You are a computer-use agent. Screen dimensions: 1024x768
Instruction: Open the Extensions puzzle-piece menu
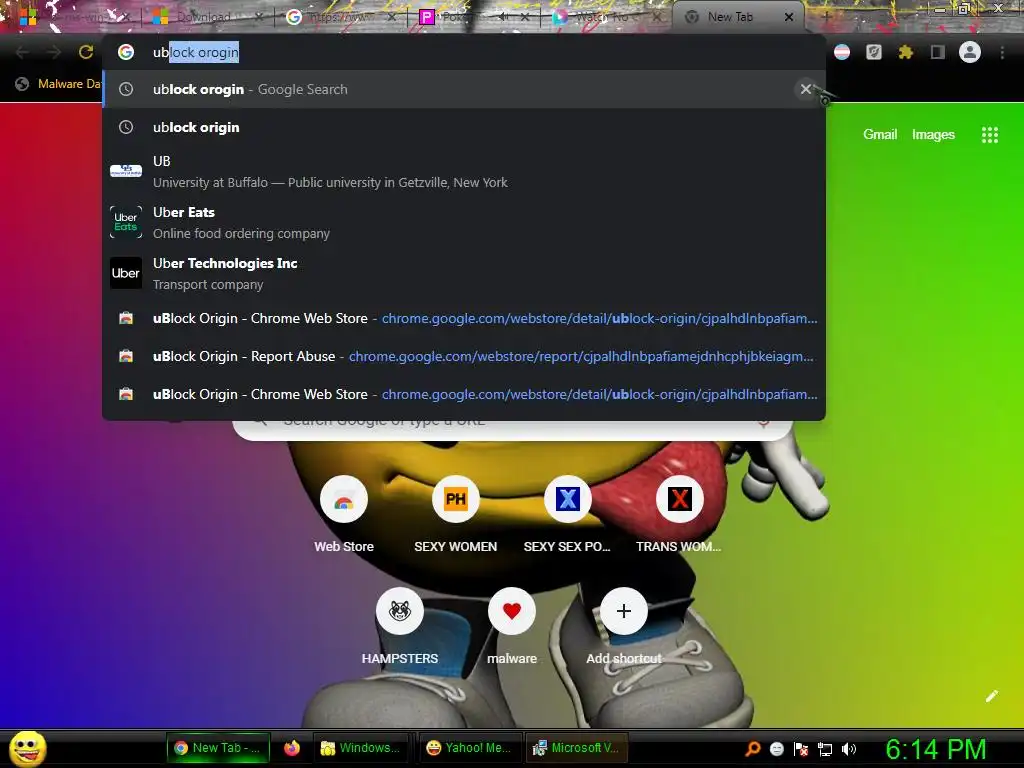[905, 52]
